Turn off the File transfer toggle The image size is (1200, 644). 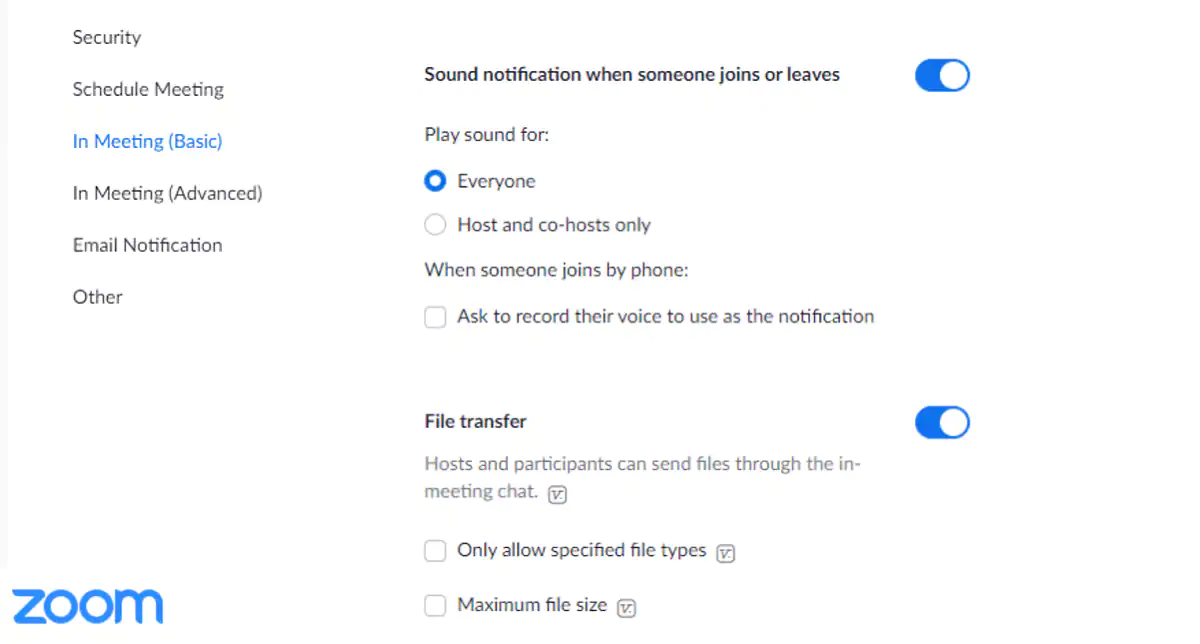(942, 422)
